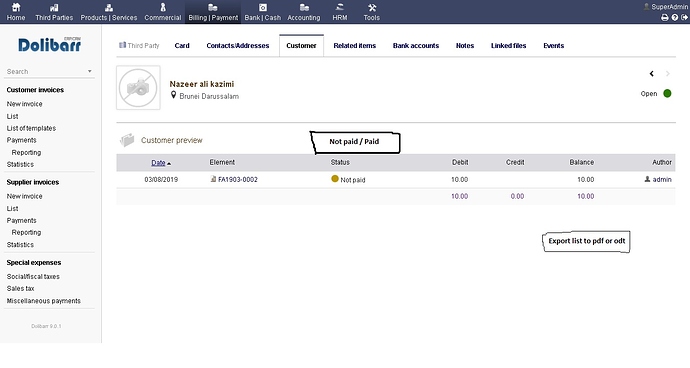Screen dimensions: 690x368
Task: Click the logout icon
Action: pos(684,18)
